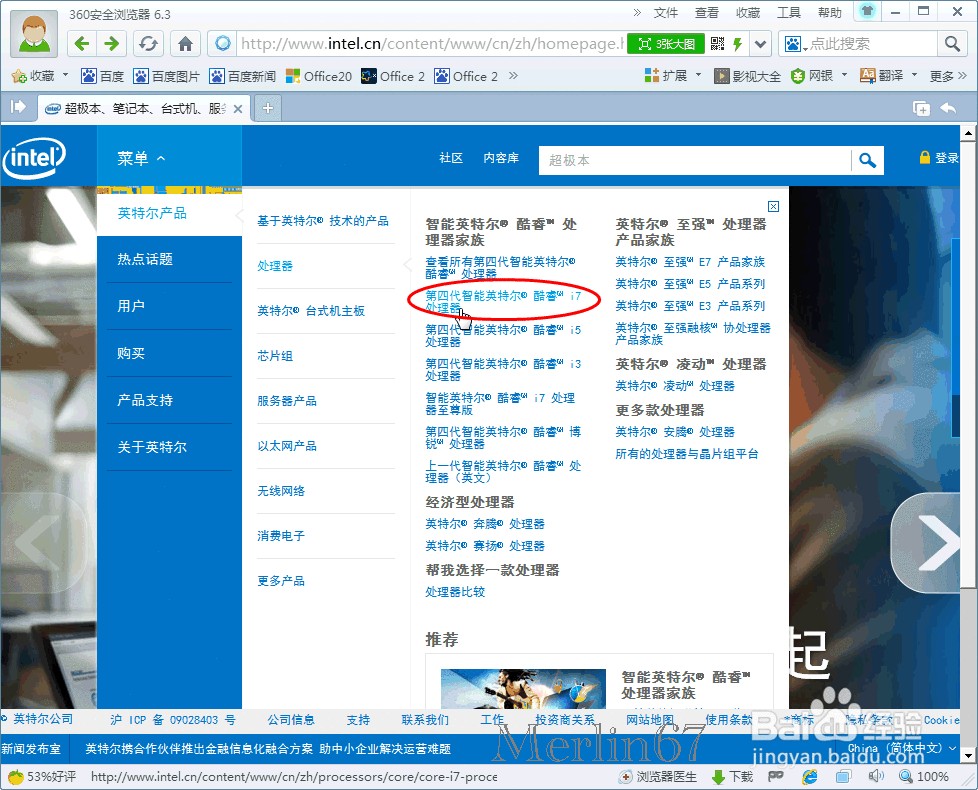Open a new tab with plus button
Image resolution: width=978 pixels, height=790 pixels.
pos(268,108)
